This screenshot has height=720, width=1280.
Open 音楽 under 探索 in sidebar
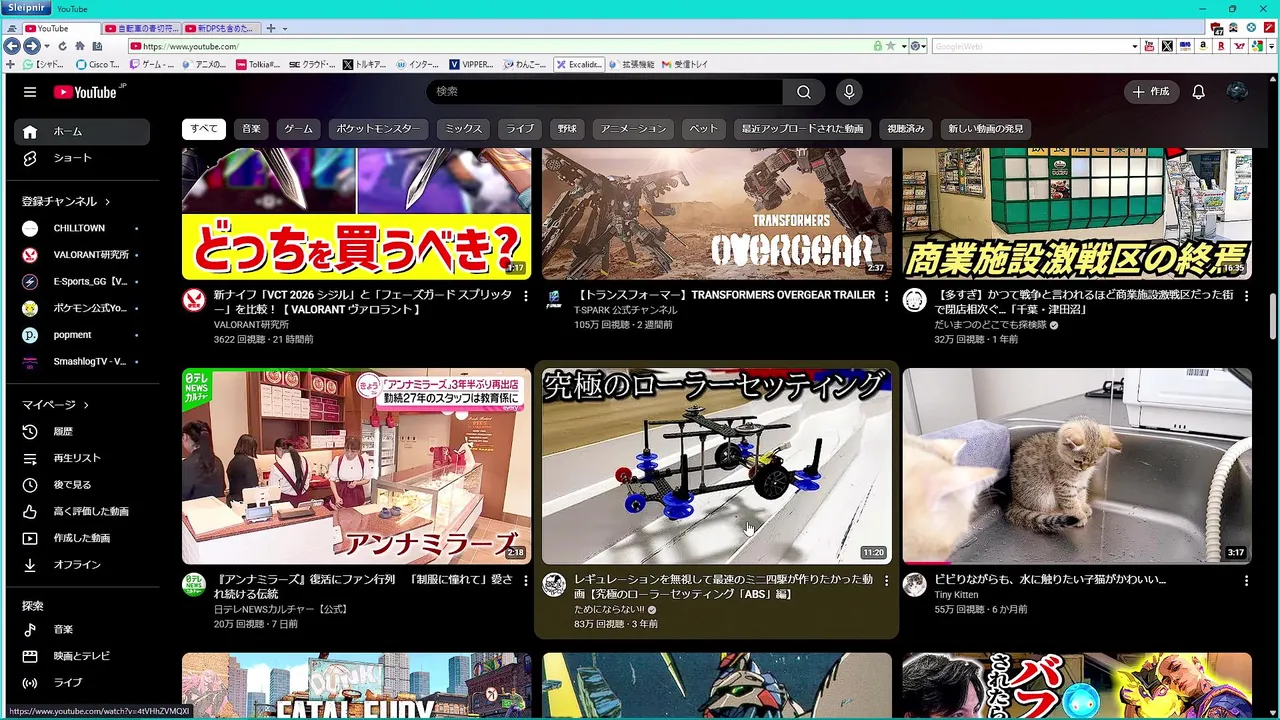[x=82, y=629]
